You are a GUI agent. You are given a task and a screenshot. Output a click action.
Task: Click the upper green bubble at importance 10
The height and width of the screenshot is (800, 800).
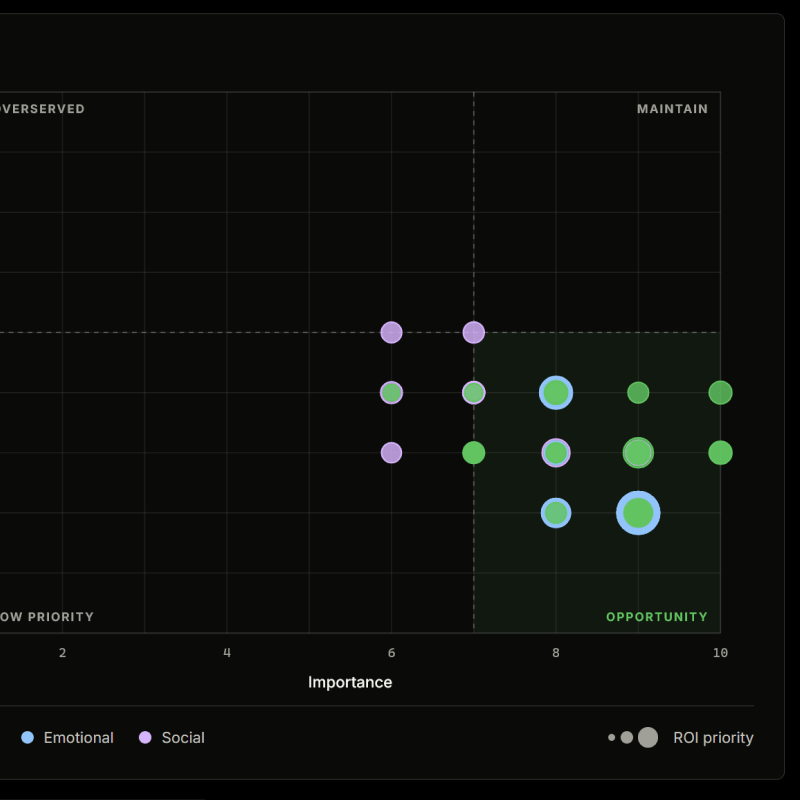coord(720,393)
